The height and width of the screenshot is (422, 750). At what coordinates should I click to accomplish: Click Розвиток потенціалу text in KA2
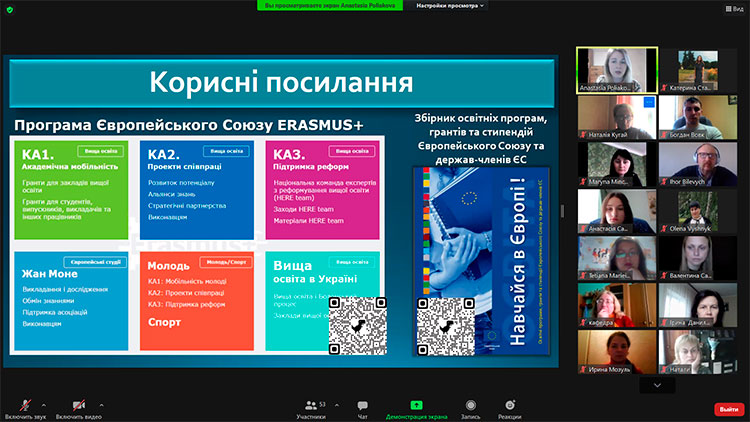click(x=181, y=183)
